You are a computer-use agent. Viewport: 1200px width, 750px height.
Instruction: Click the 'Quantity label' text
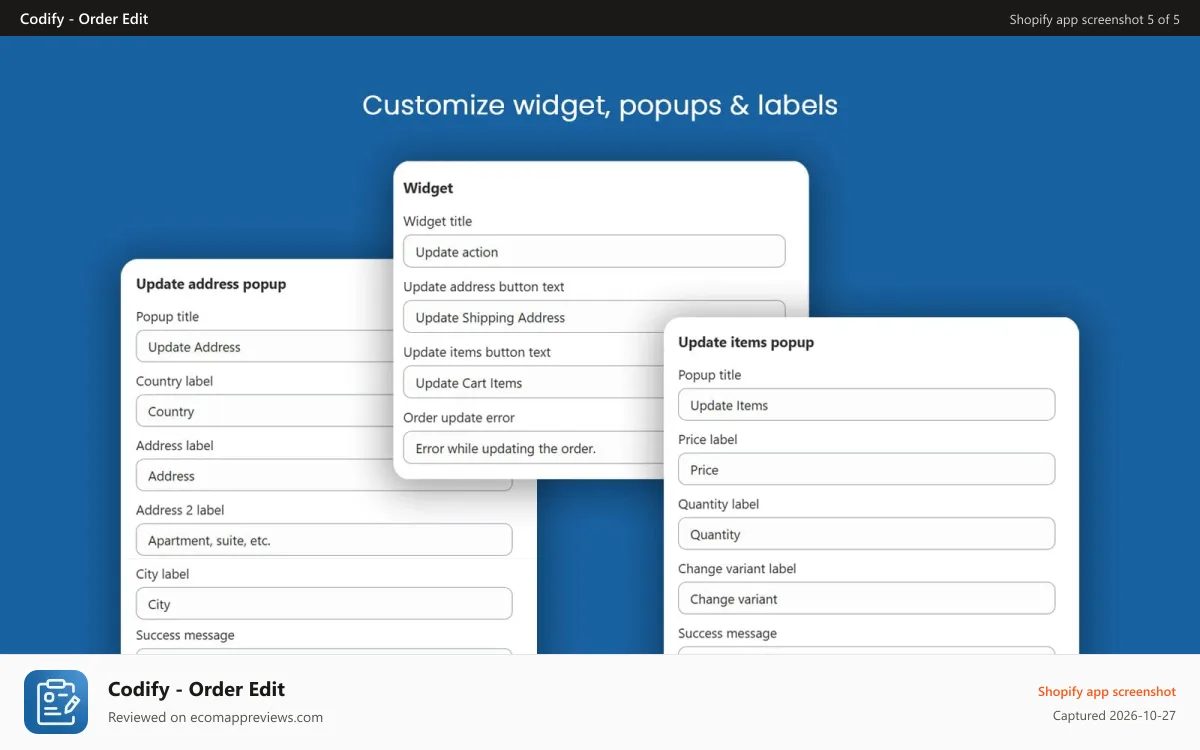click(x=718, y=504)
